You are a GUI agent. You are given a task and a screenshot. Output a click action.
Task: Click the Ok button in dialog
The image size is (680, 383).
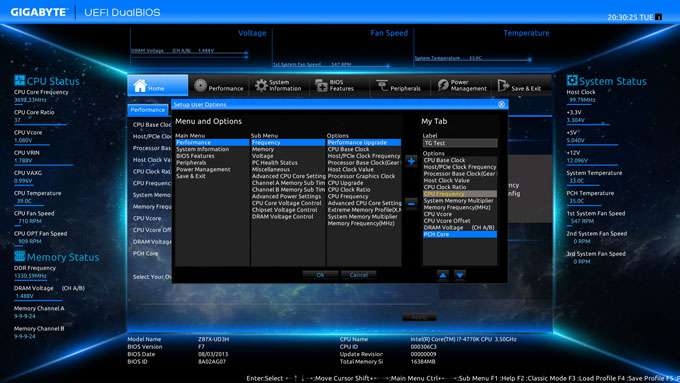point(320,275)
